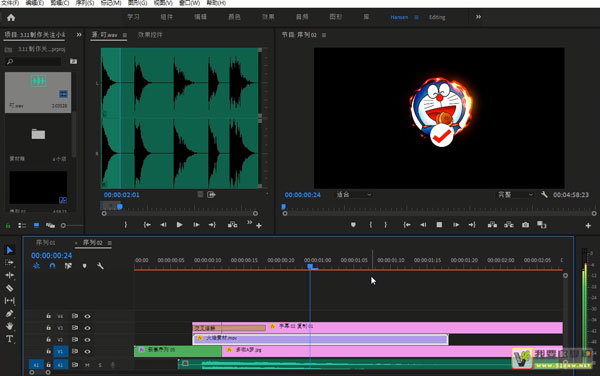Screen dimensions: 600x376
Task: Go to In point in Source monitor
Action: (147, 225)
